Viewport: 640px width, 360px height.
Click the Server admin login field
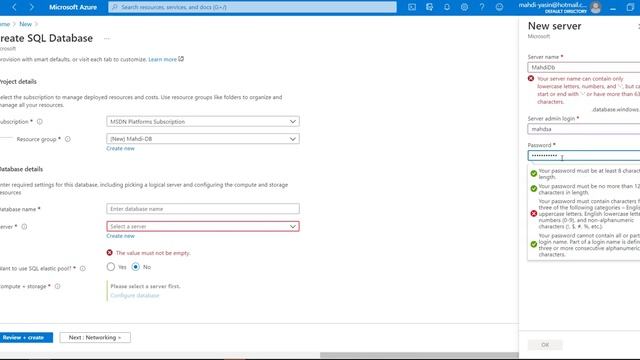click(x=584, y=129)
